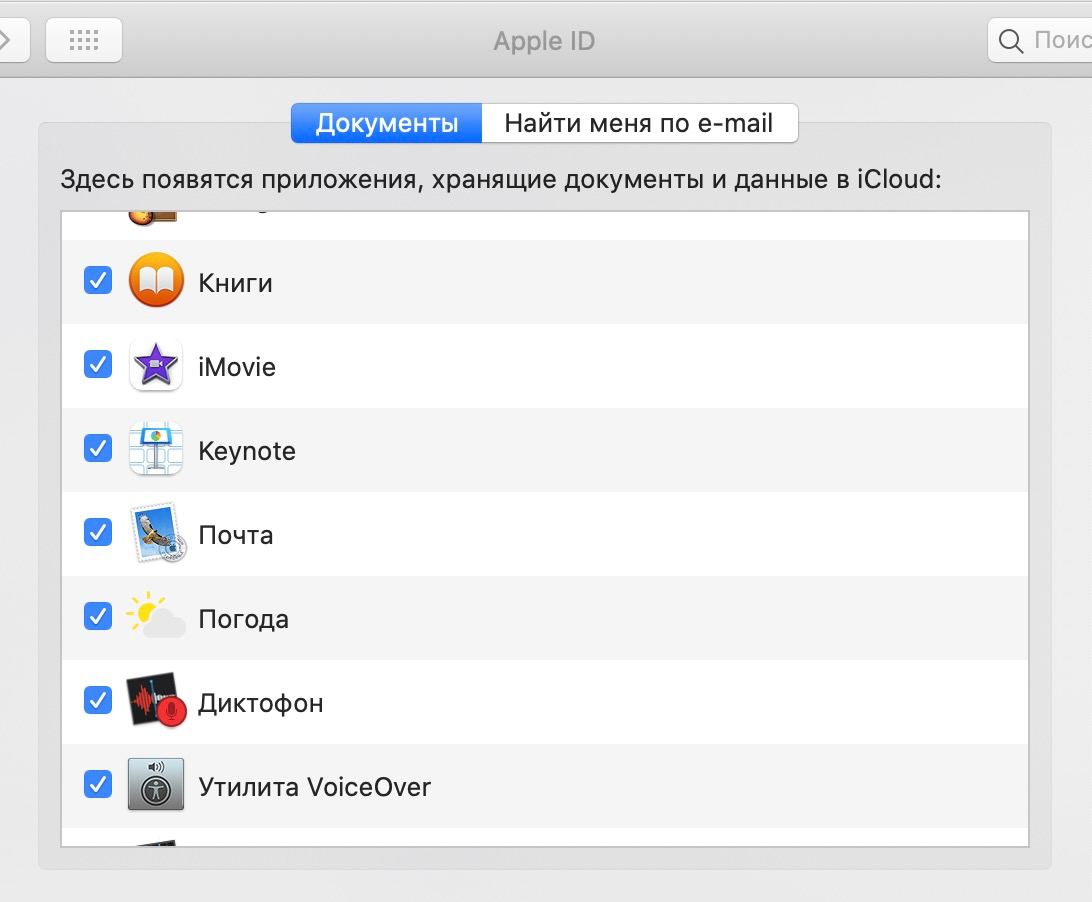Toggle the Погода checkbox
1092x902 pixels.
pyautogui.click(x=98, y=616)
